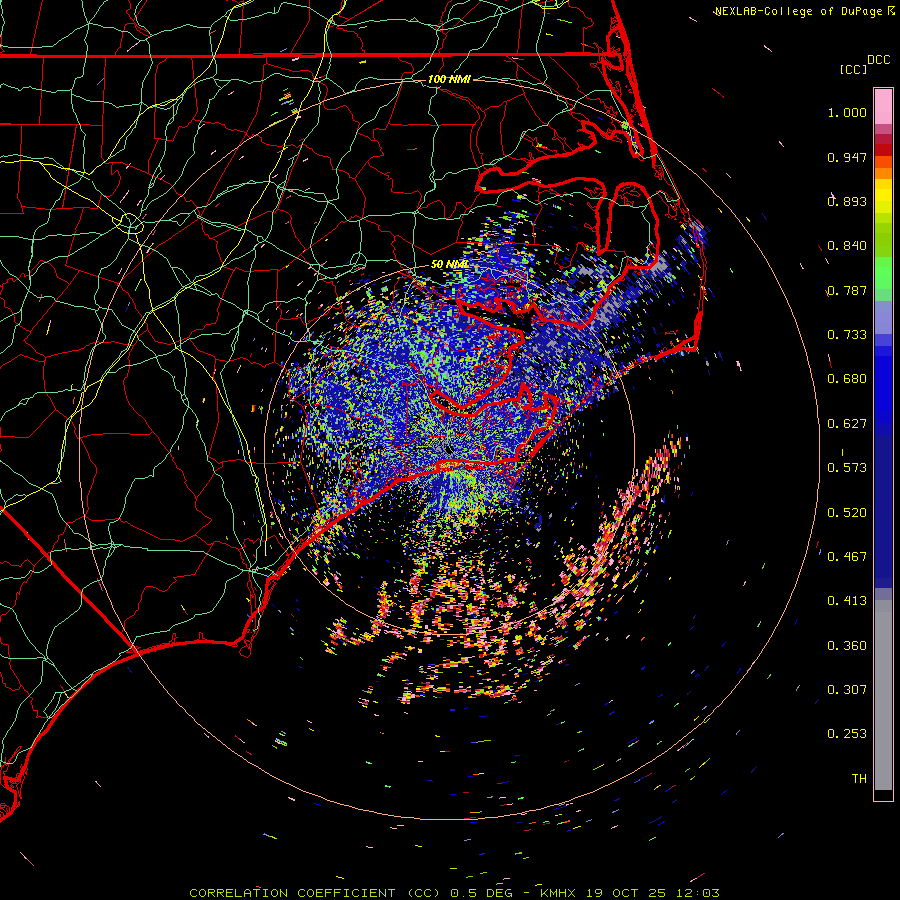Click the CORRELATION COEFFICIENT (CC) caption text
This screenshot has height=900, width=900.
click(x=317, y=893)
